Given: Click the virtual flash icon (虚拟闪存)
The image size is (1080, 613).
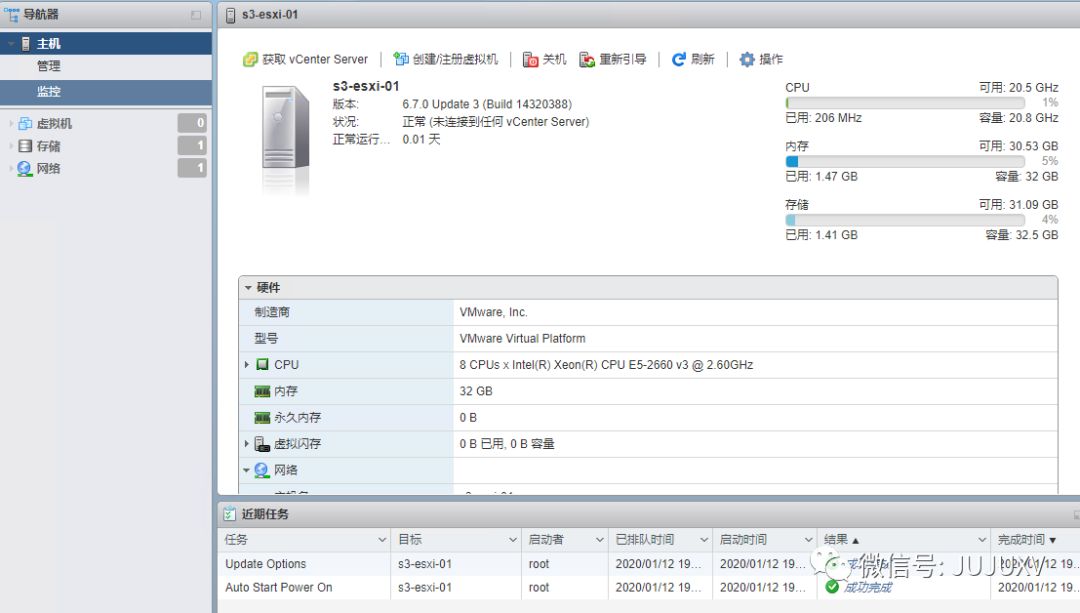Looking at the screenshot, I should click(x=262, y=444).
